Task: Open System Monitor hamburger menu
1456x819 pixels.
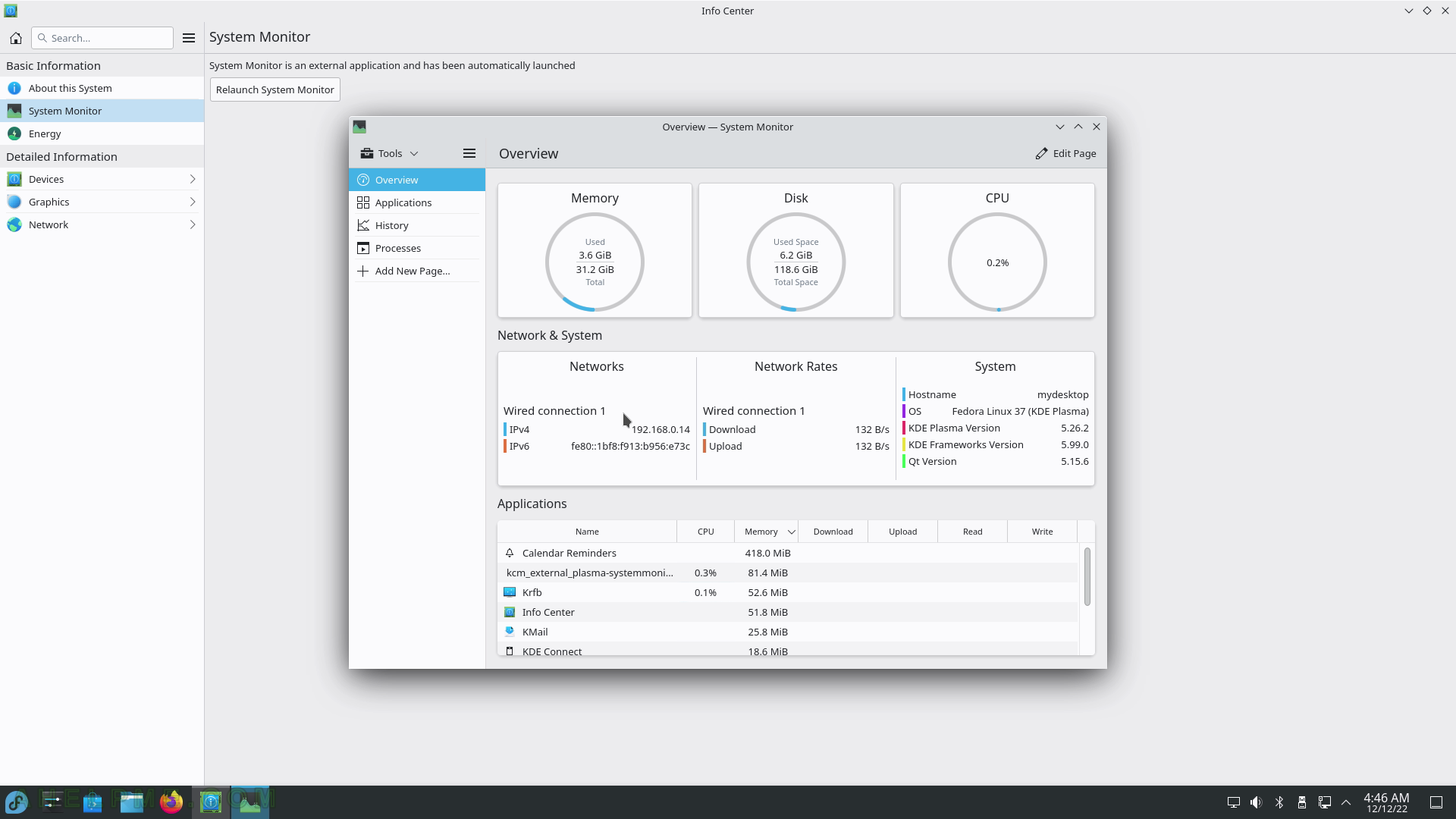Action: point(469,153)
